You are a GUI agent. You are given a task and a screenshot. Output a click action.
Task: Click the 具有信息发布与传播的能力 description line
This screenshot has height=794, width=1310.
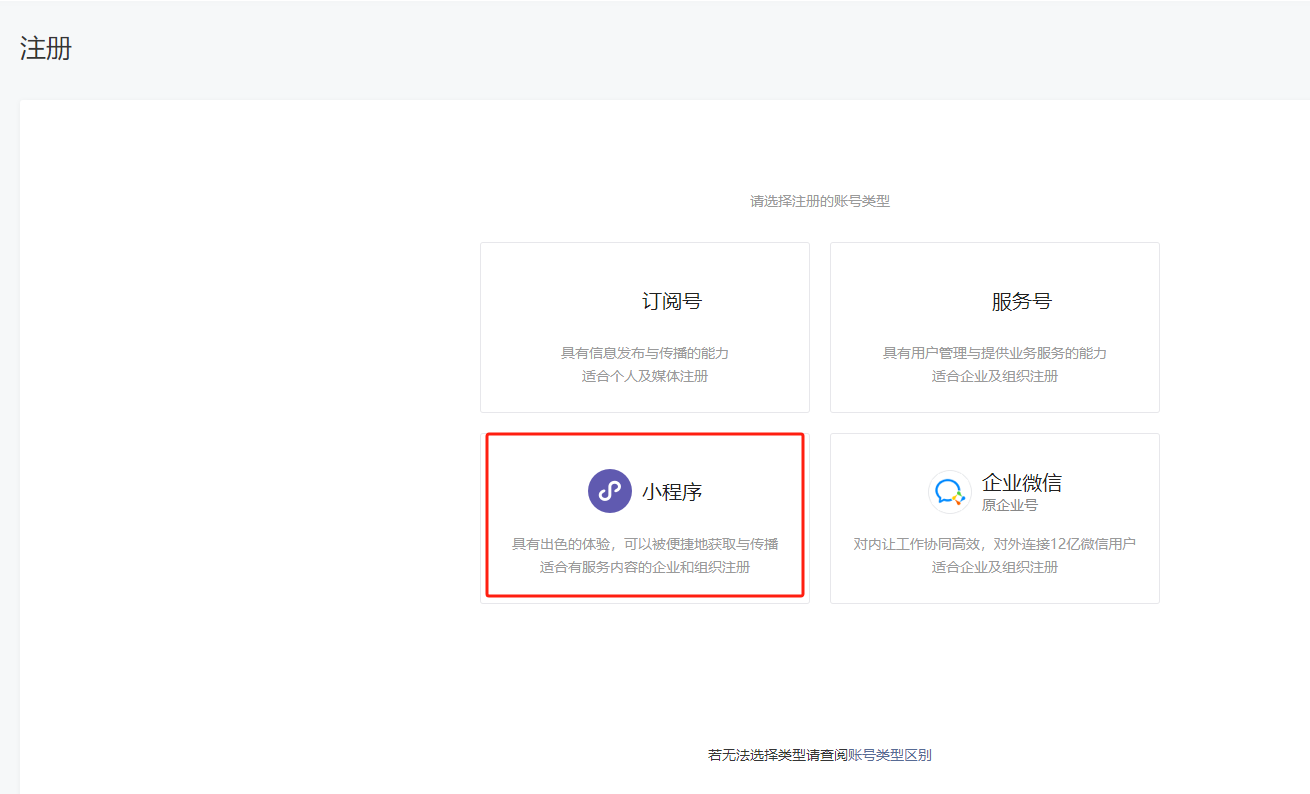pos(645,353)
